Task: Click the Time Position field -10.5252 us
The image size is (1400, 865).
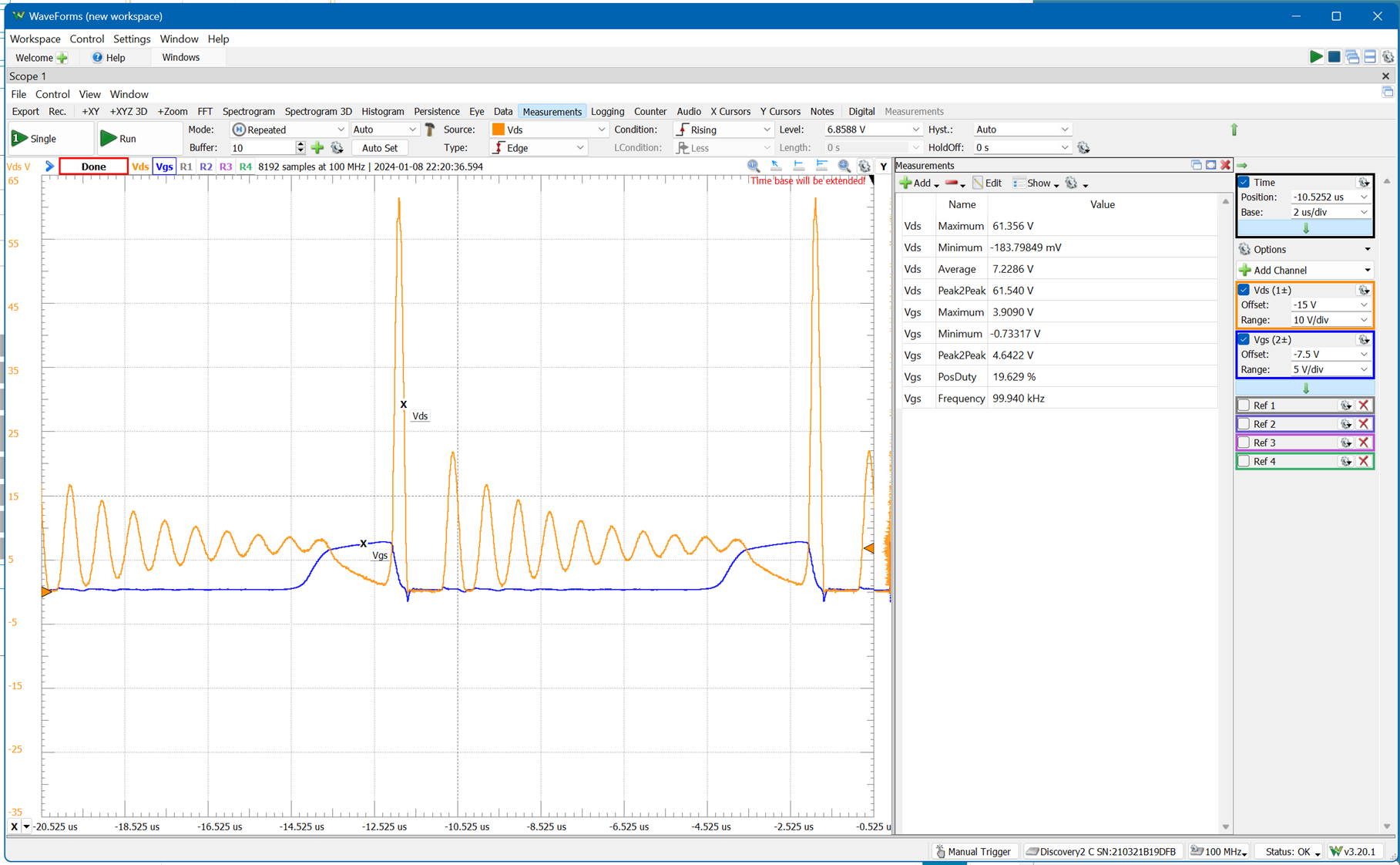Action: pos(1330,197)
